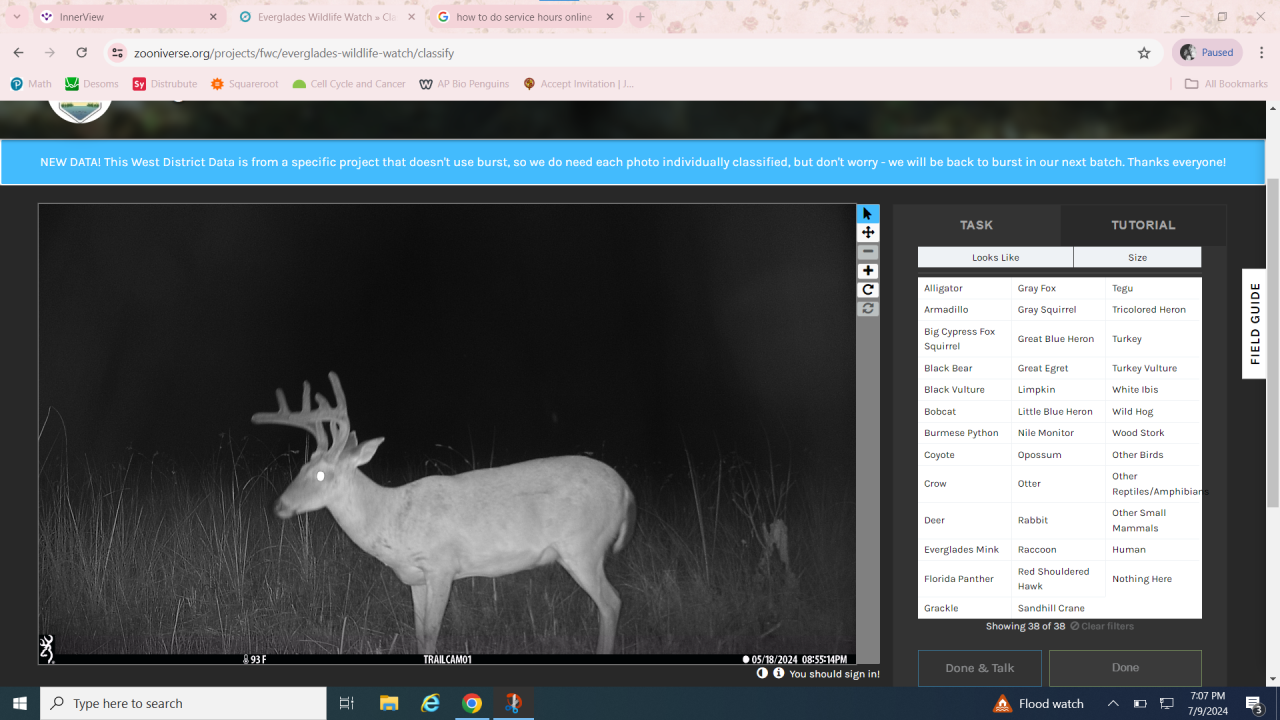Zoom out with the minus button
This screenshot has width=1280, height=720.
(x=868, y=252)
